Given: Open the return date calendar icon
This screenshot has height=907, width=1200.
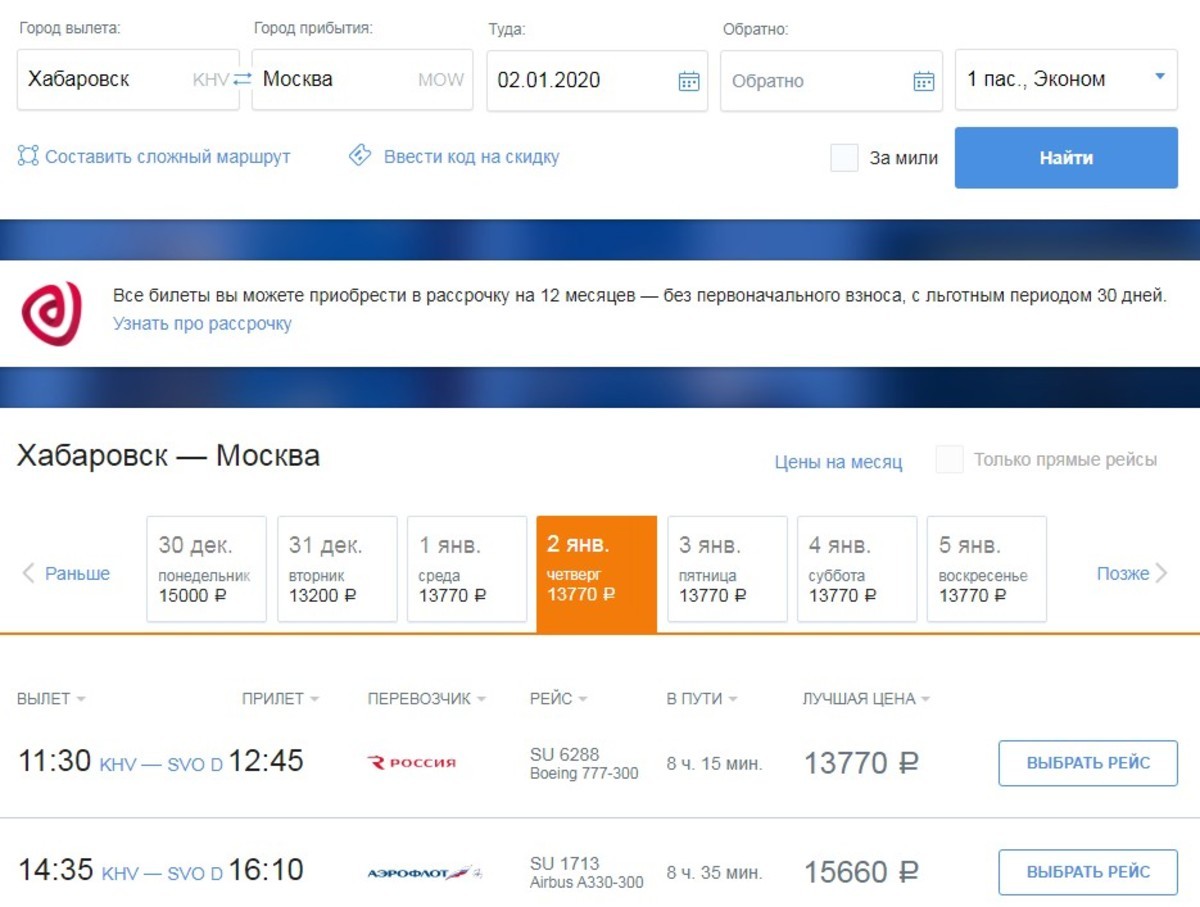Looking at the screenshot, I should click(x=923, y=81).
